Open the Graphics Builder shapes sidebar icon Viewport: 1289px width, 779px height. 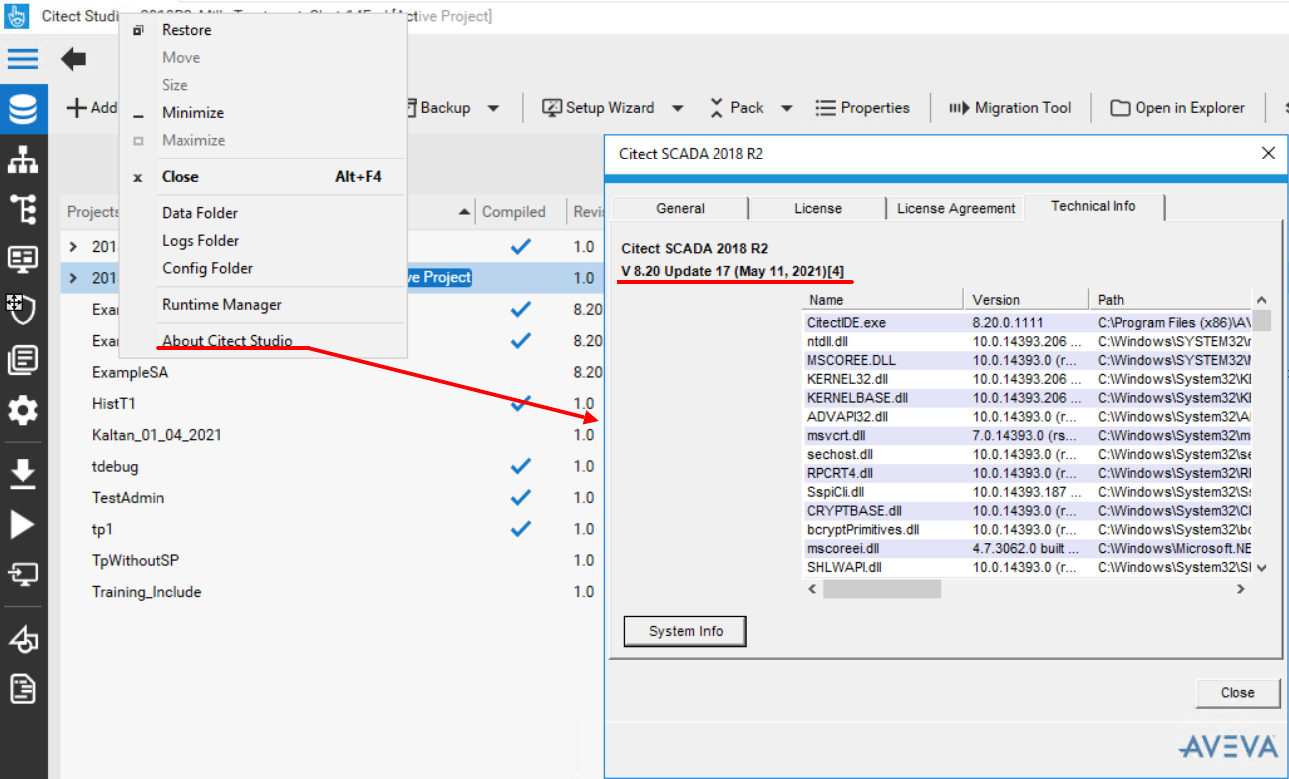(23, 638)
